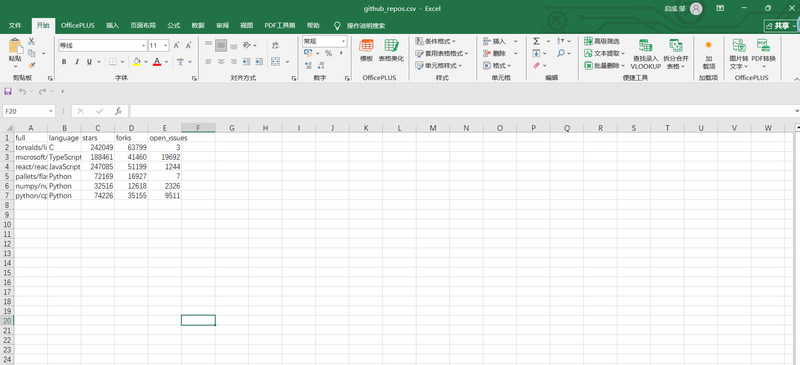Screen dimensions: 800x365
Task: Click the 高级筛选 advanced filter button
Action: [602, 41]
